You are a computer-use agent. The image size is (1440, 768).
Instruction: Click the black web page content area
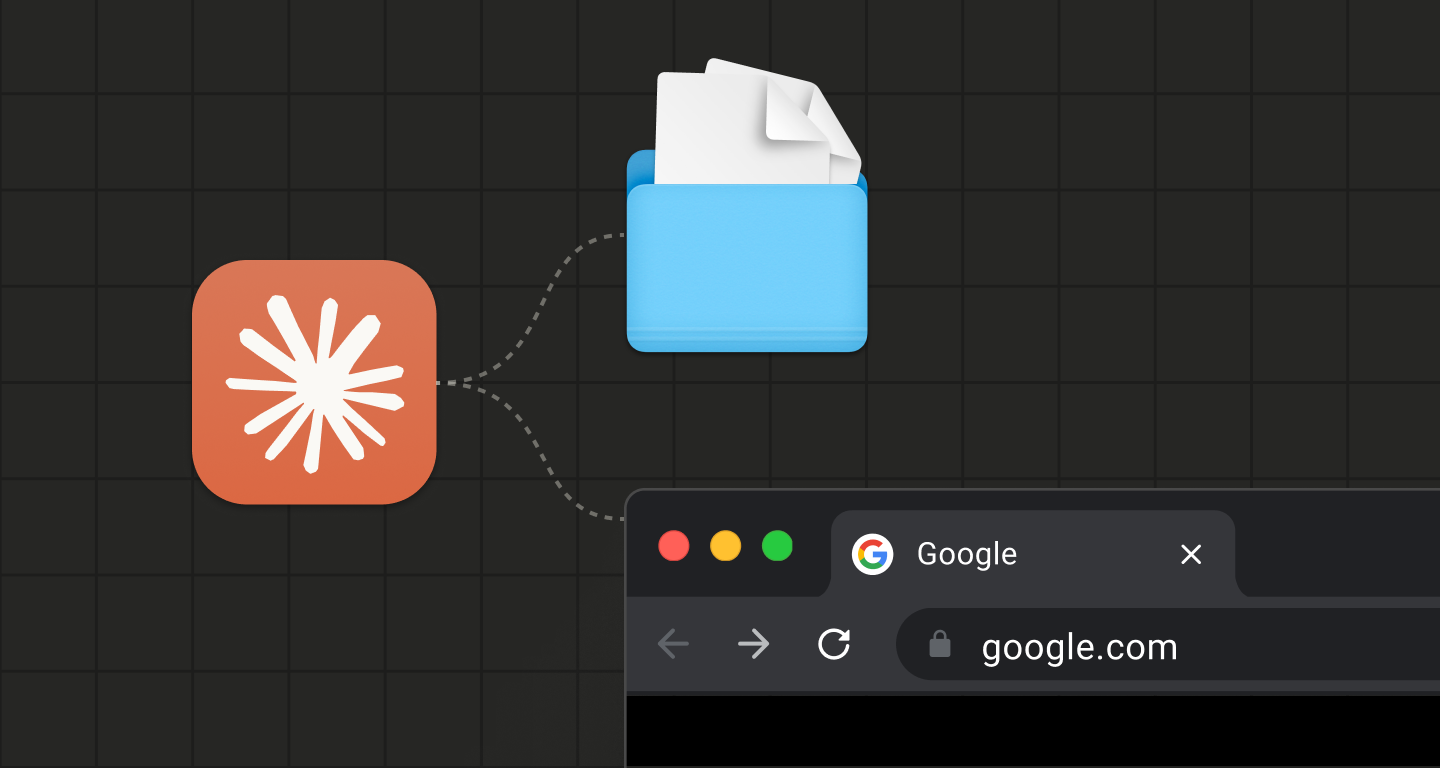(1030, 732)
